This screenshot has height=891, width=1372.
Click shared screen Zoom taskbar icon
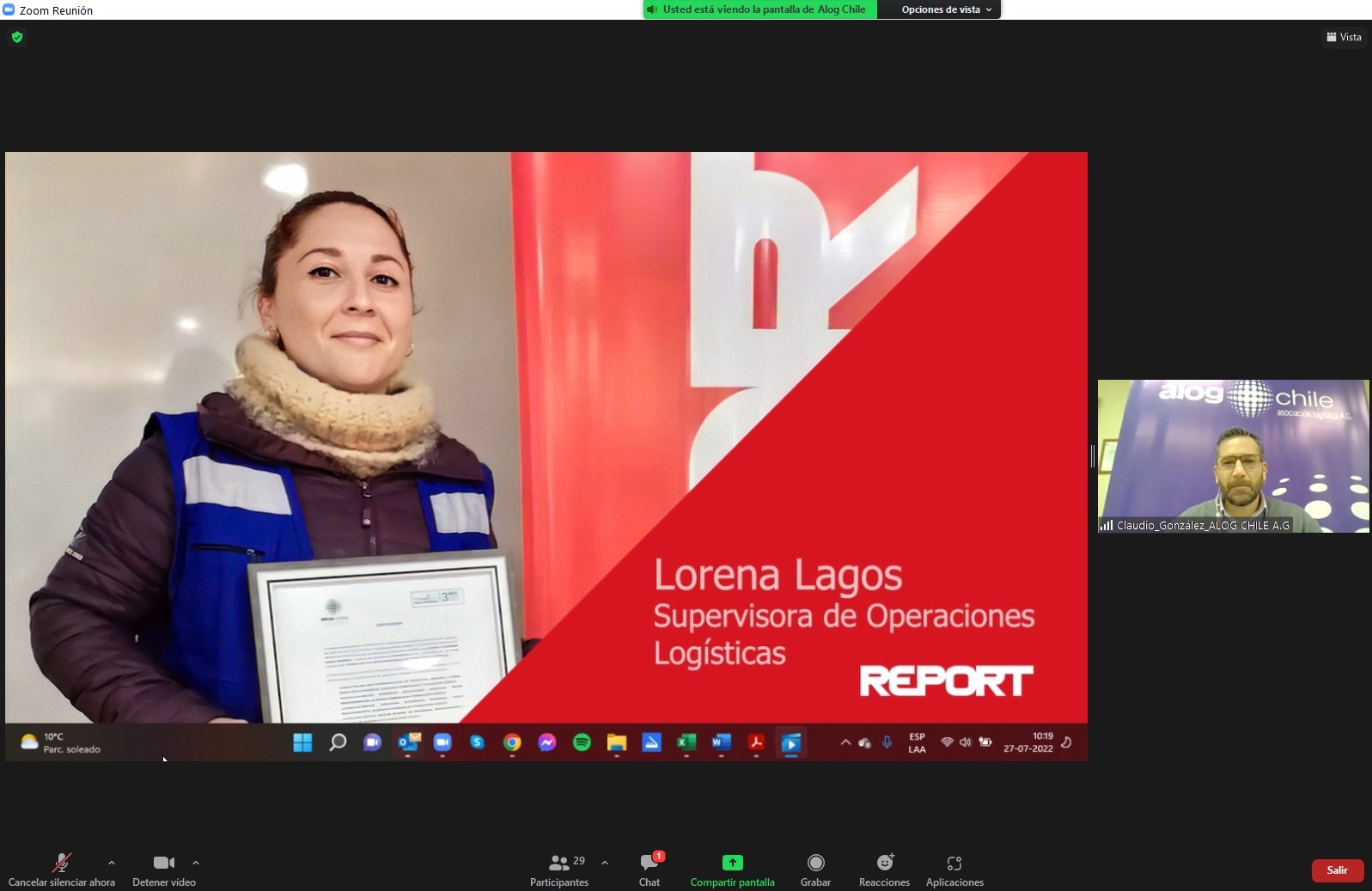442,742
